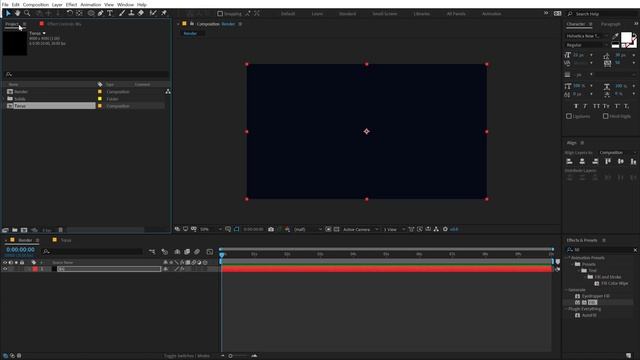The height and width of the screenshot is (360, 640).
Task: Toggle Switches / Modes in timeline
Action: click(x=187, y=356)
